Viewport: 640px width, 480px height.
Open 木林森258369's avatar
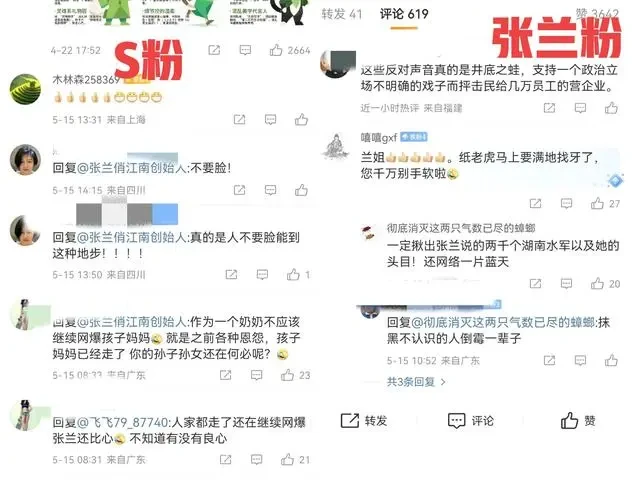tap(25, 89)
